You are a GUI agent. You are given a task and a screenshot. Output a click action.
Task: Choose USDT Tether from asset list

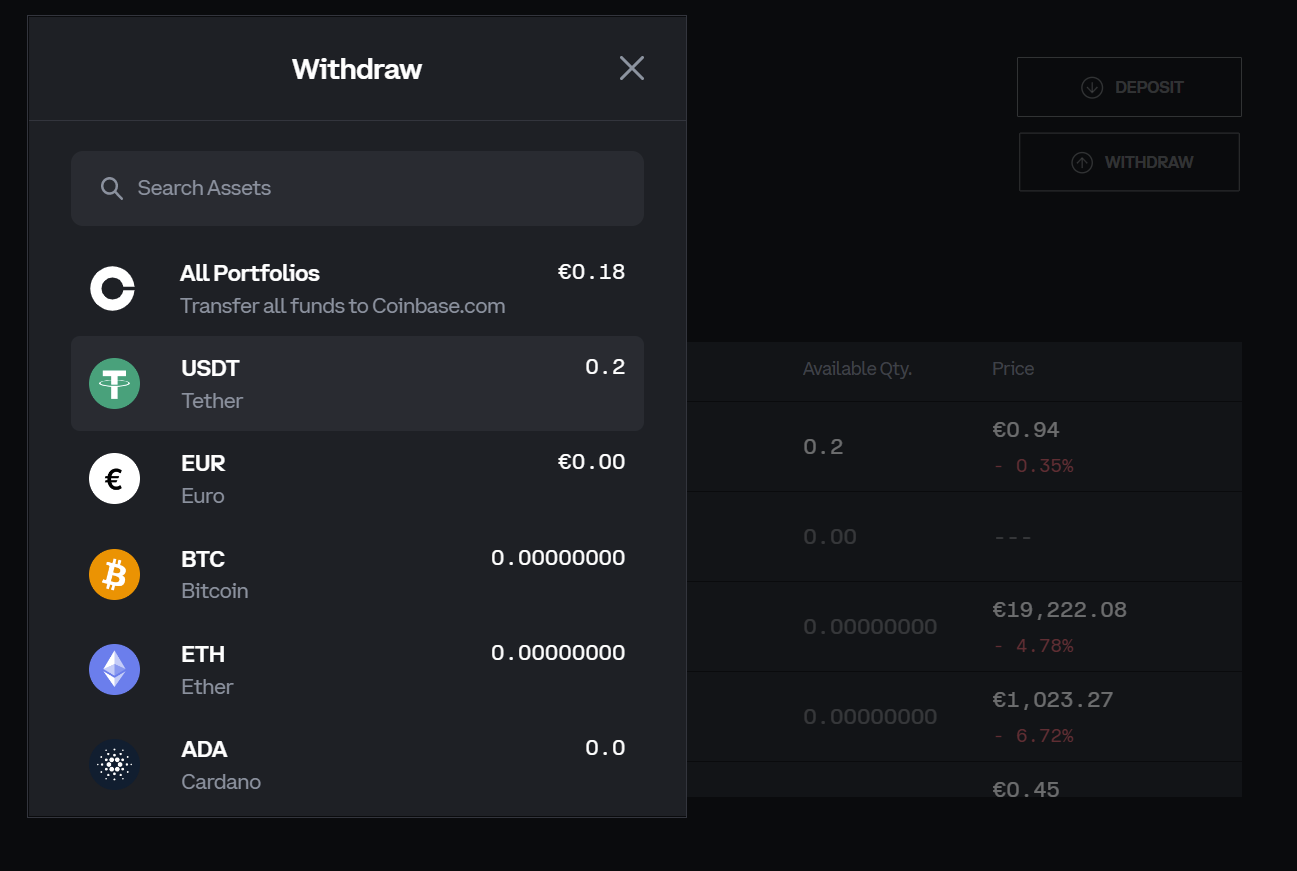point(357,384)
